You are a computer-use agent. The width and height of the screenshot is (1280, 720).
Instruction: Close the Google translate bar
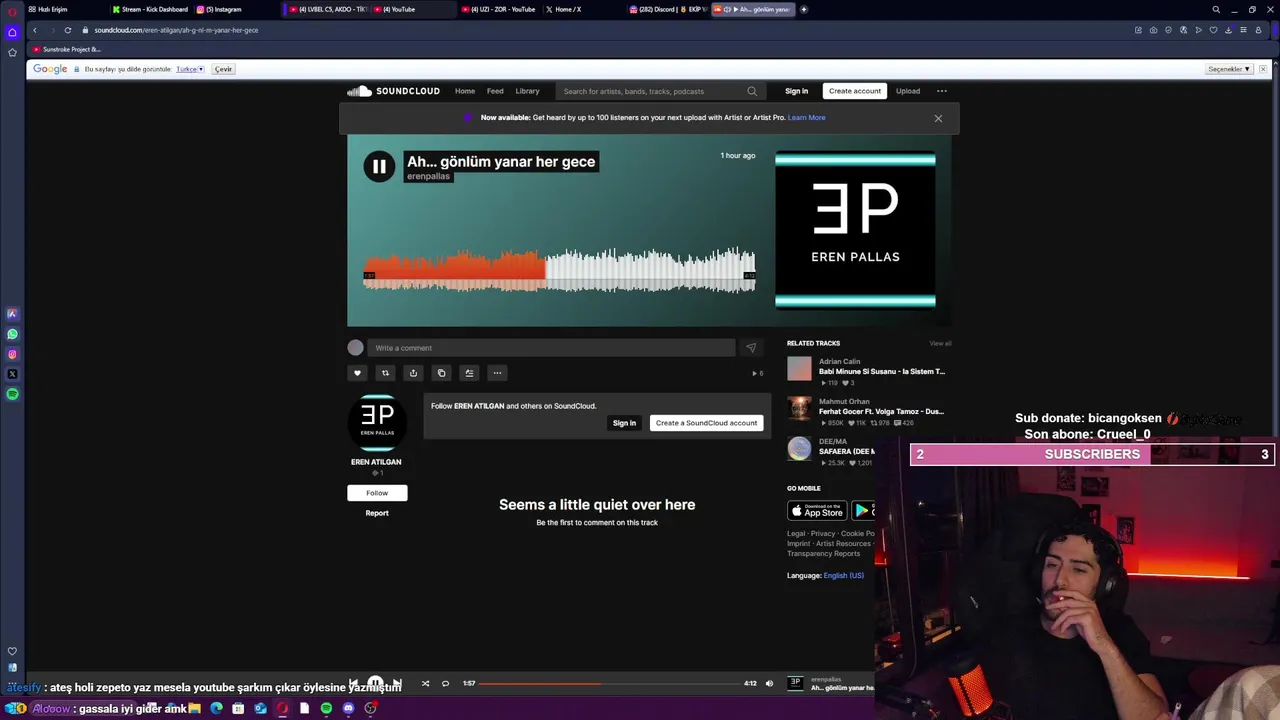[x=1263, y=69]
